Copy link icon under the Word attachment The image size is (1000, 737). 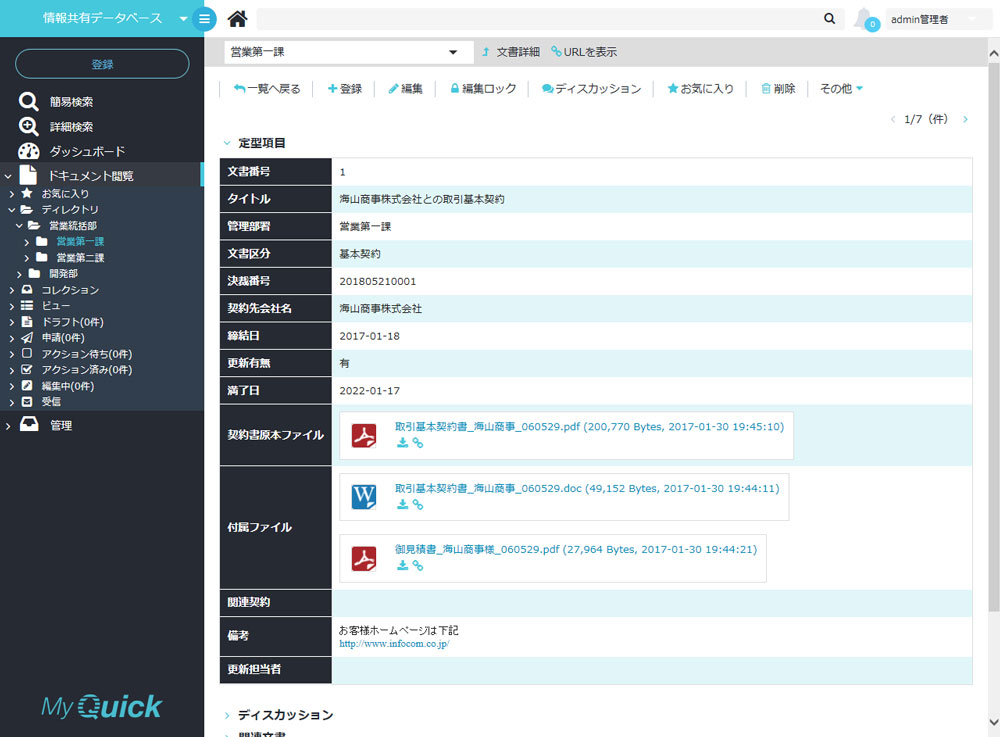[418, 506]
